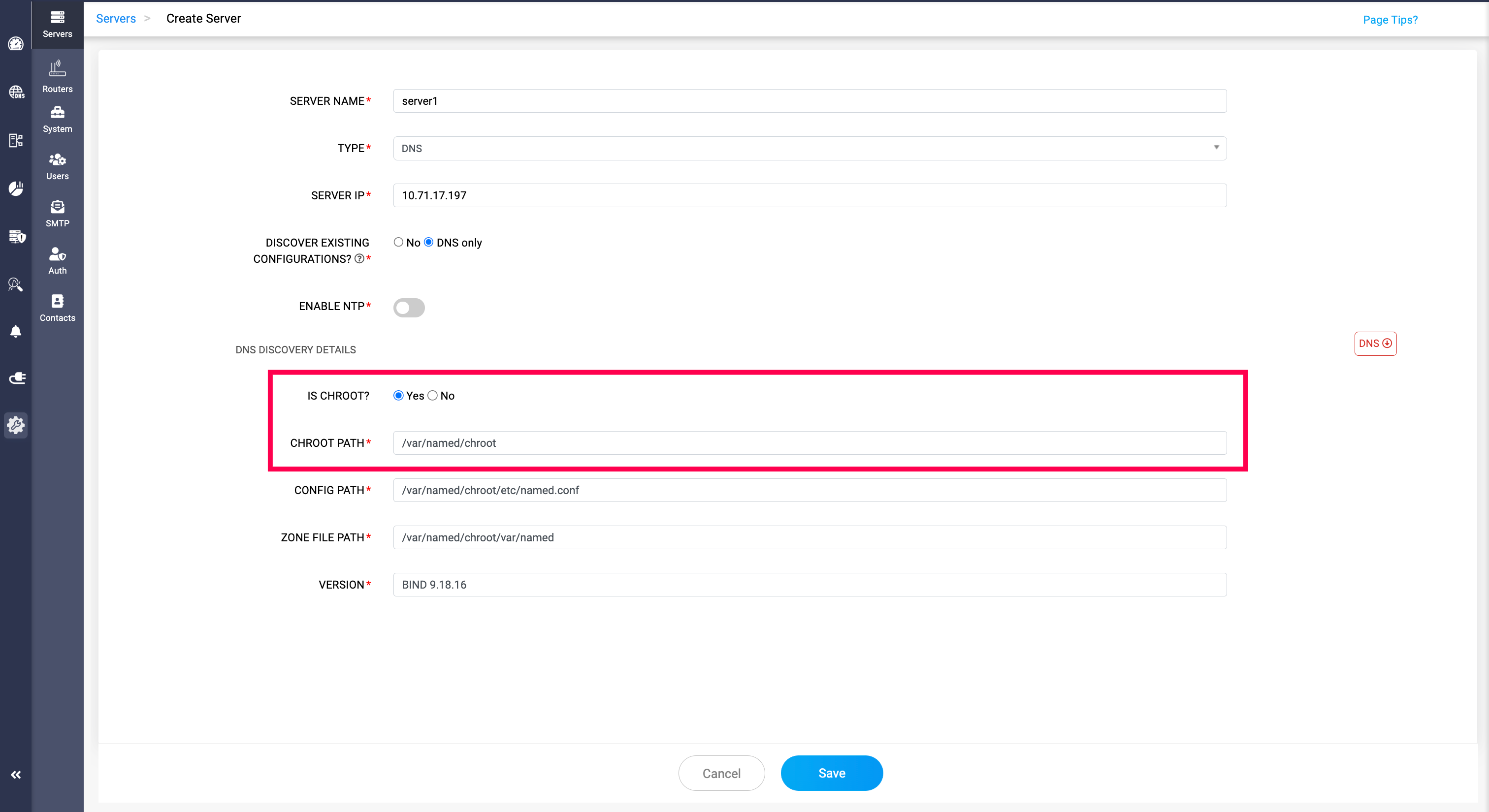Go to Servers breadcrumb link
The image size is (1489, 812).
point(116,19)
